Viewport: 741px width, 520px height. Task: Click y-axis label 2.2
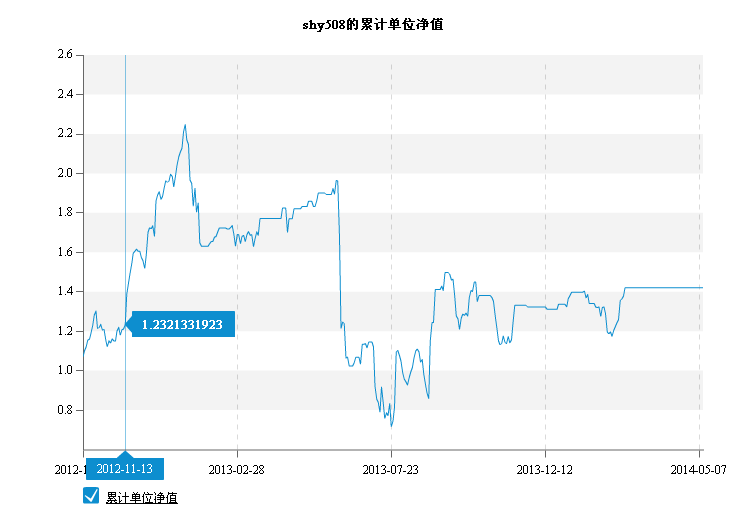[65, 133]
